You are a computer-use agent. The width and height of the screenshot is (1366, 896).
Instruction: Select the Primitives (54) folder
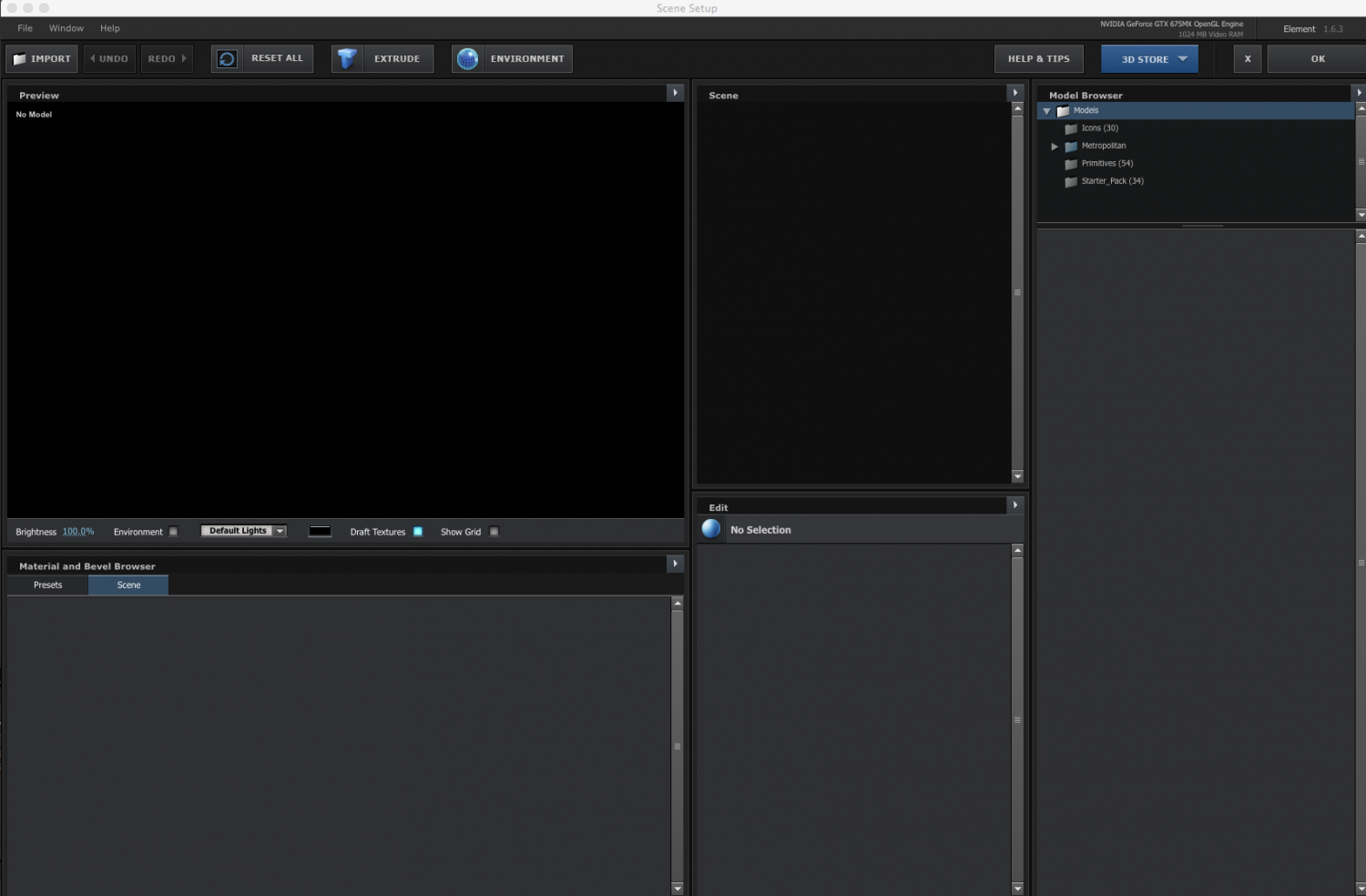[x=1106, y=164]
